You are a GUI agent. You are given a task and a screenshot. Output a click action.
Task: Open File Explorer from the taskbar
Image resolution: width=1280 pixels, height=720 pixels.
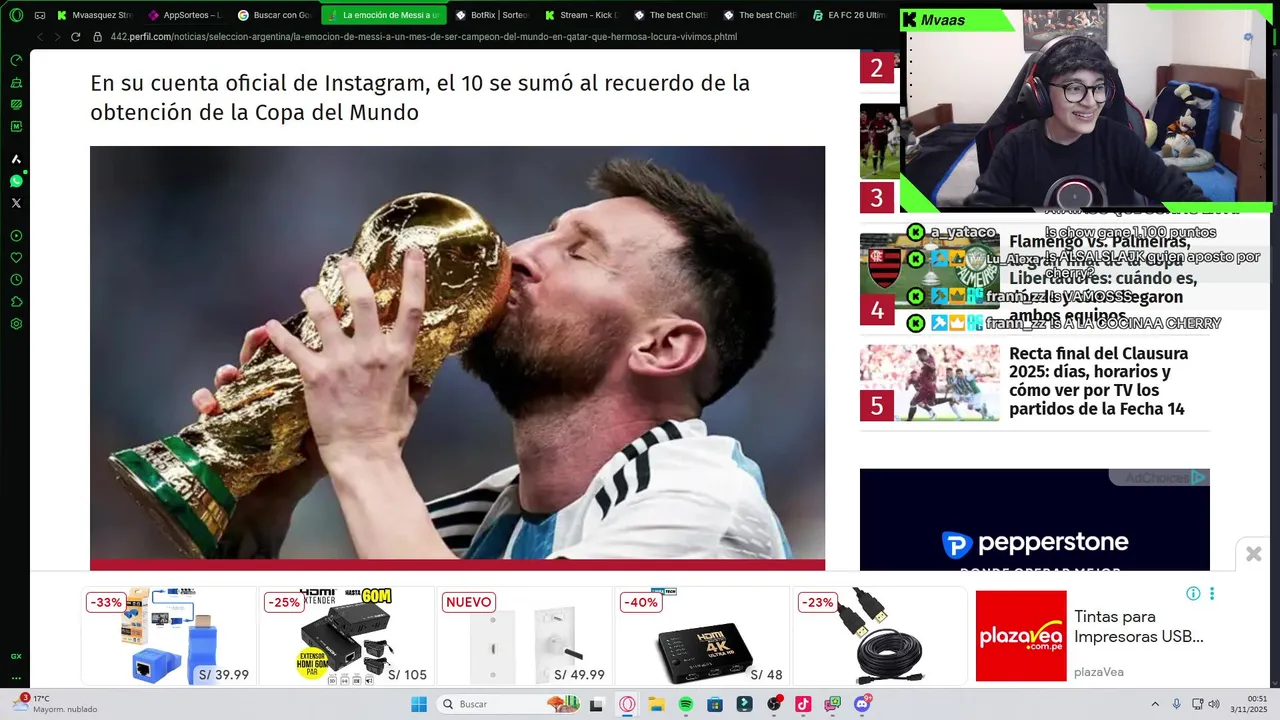tap(656, 704)
